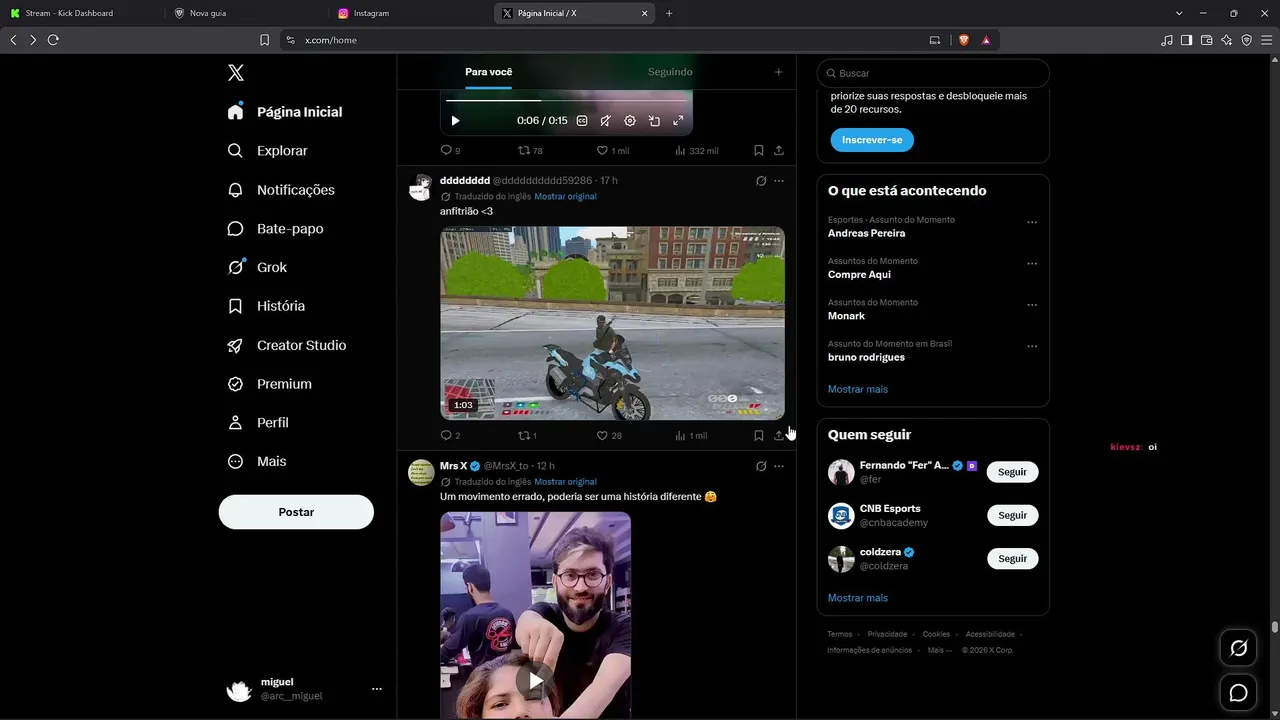Open Creator Studio
The width and height of the screenshot is (1280, 720).
(286, 345)
